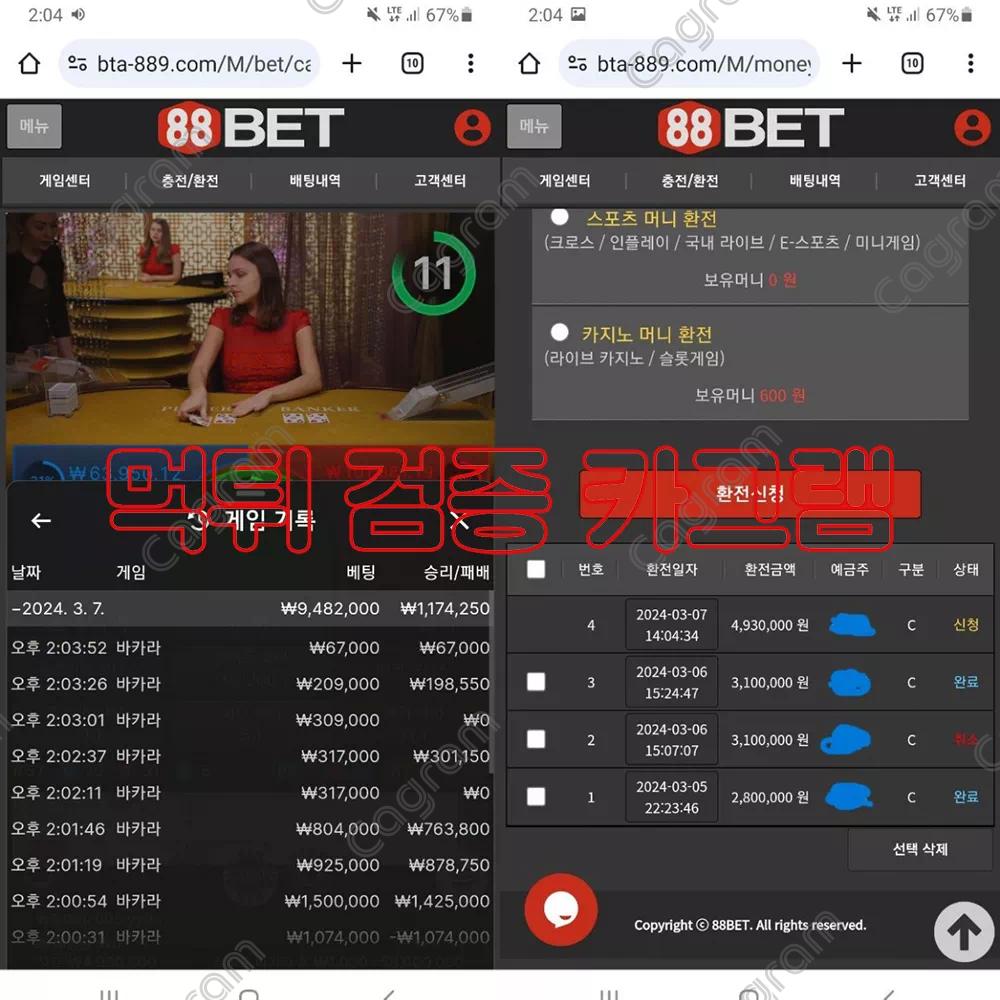Check the select-all box in table header
This screenshot has width=1000, height=1000.
click(x=537, y=569)
